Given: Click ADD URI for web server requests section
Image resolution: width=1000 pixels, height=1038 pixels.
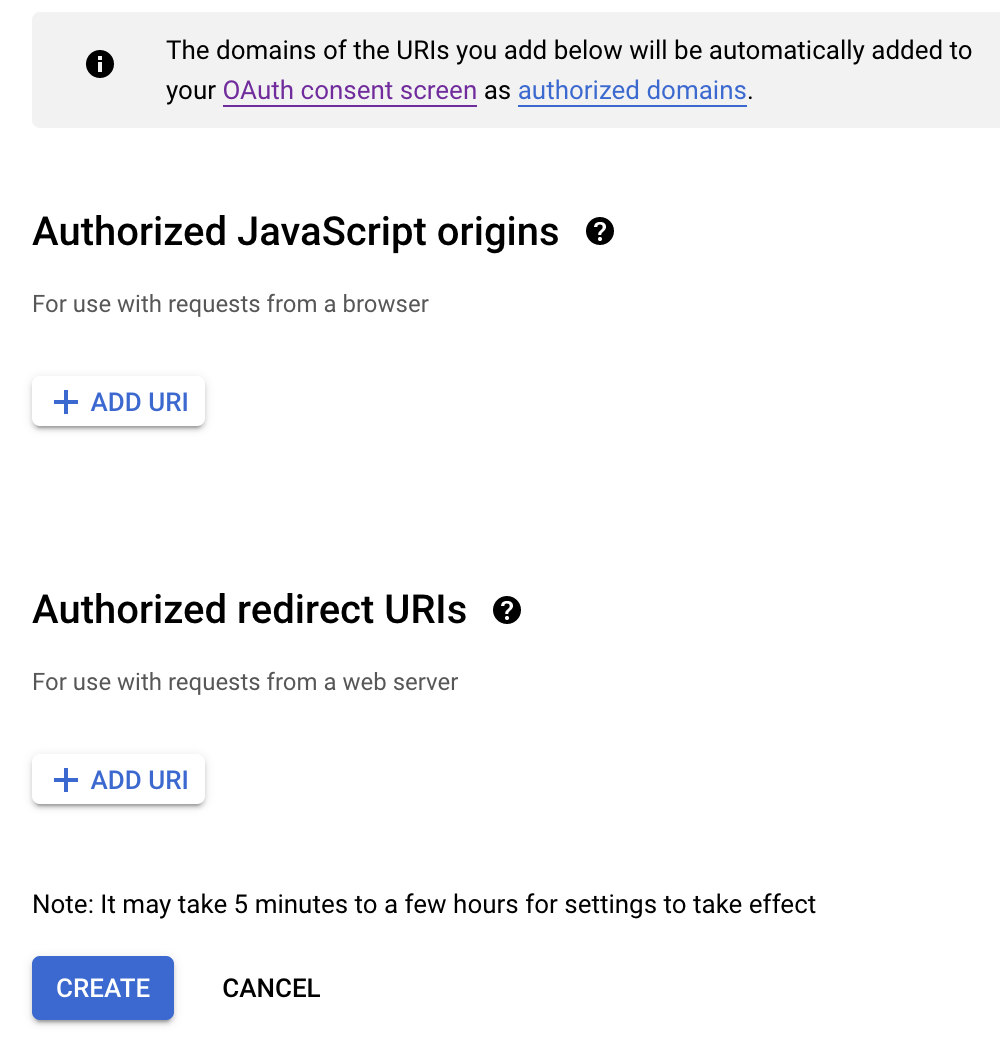Looking at the screenshot, I should coord(118,779).
